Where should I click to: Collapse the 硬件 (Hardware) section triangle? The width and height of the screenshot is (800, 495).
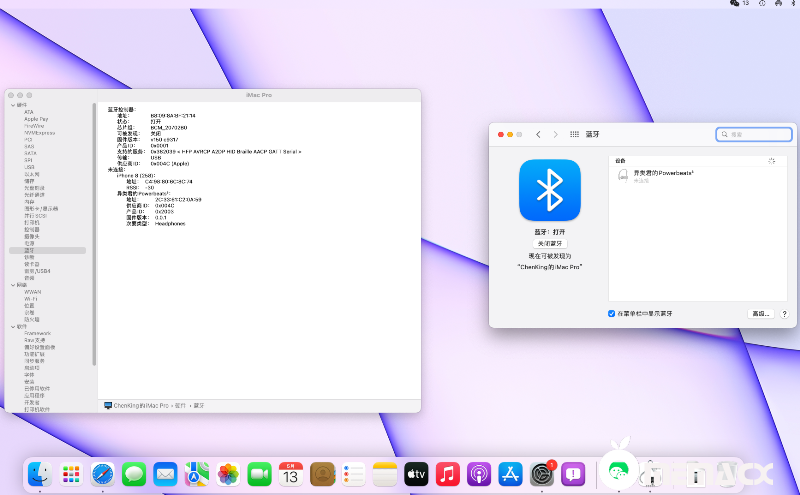(x=12, y=104)
